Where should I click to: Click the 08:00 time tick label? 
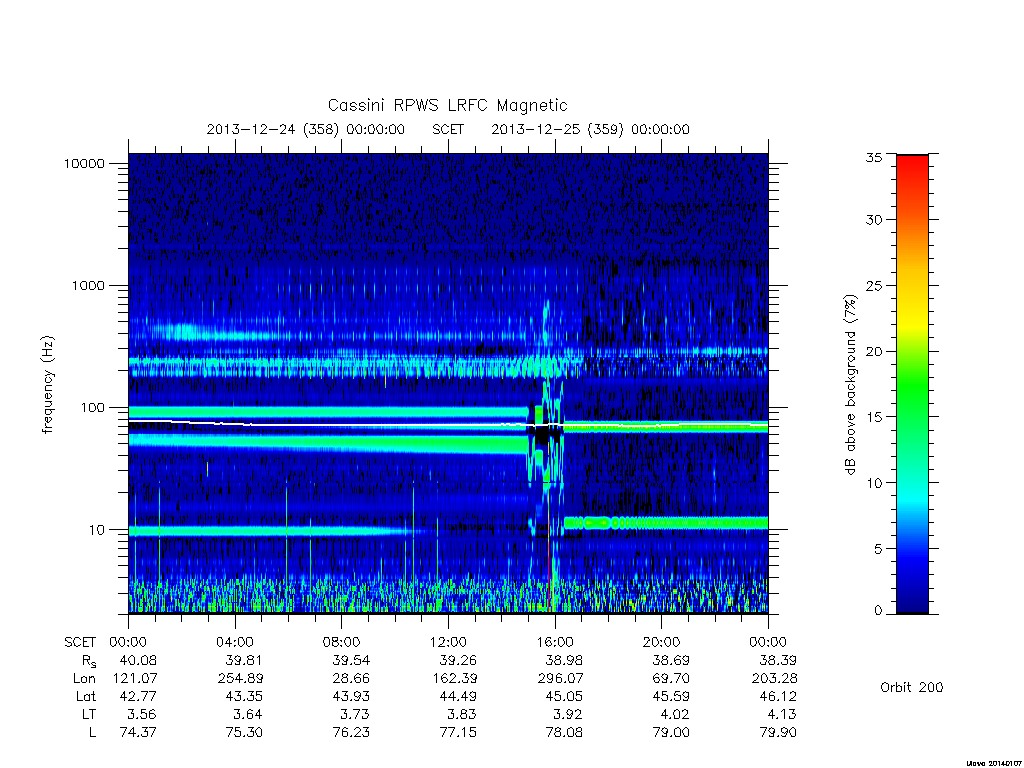point(342,642)
